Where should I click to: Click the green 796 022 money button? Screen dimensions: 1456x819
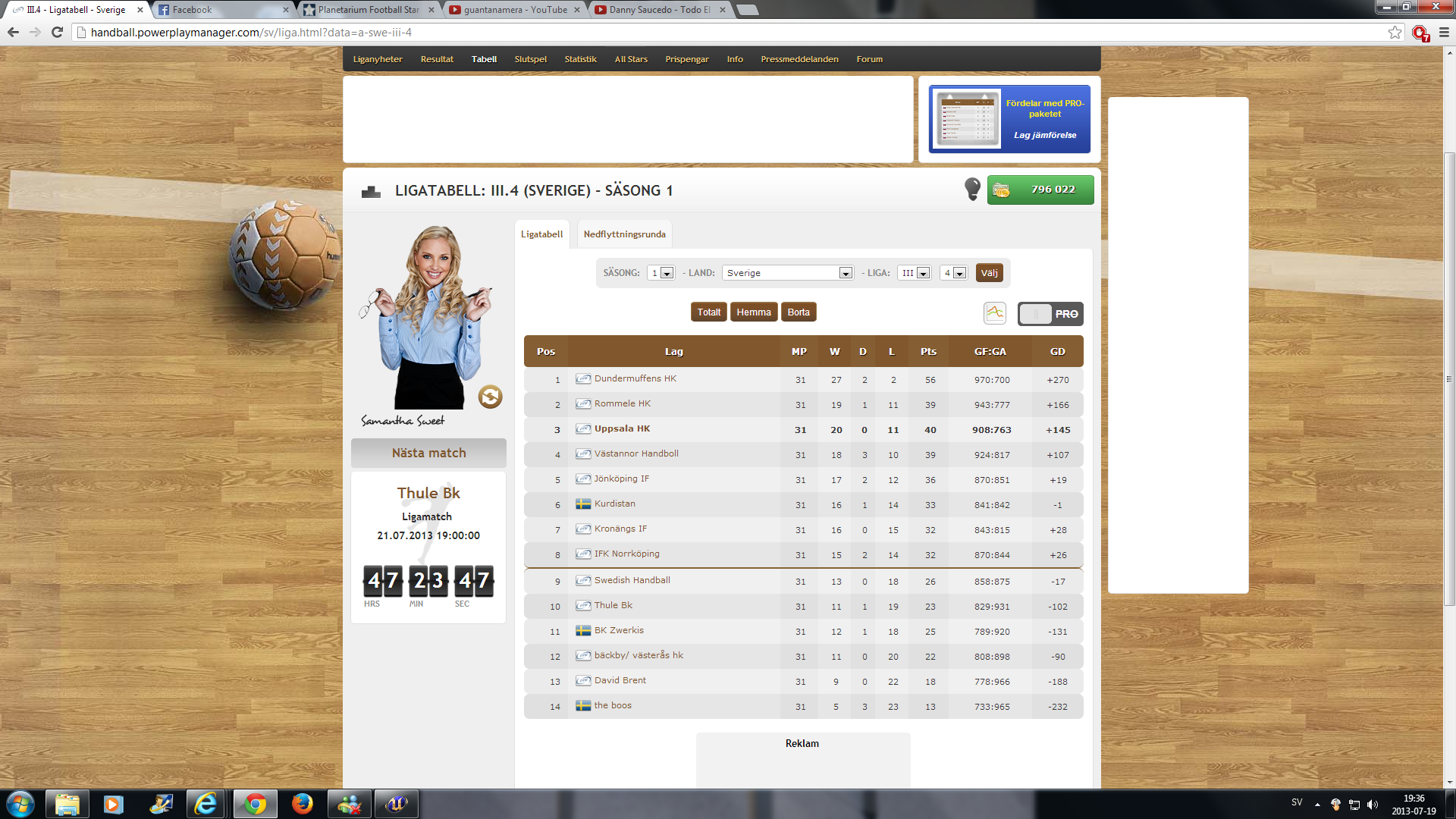pos(1040,190)
